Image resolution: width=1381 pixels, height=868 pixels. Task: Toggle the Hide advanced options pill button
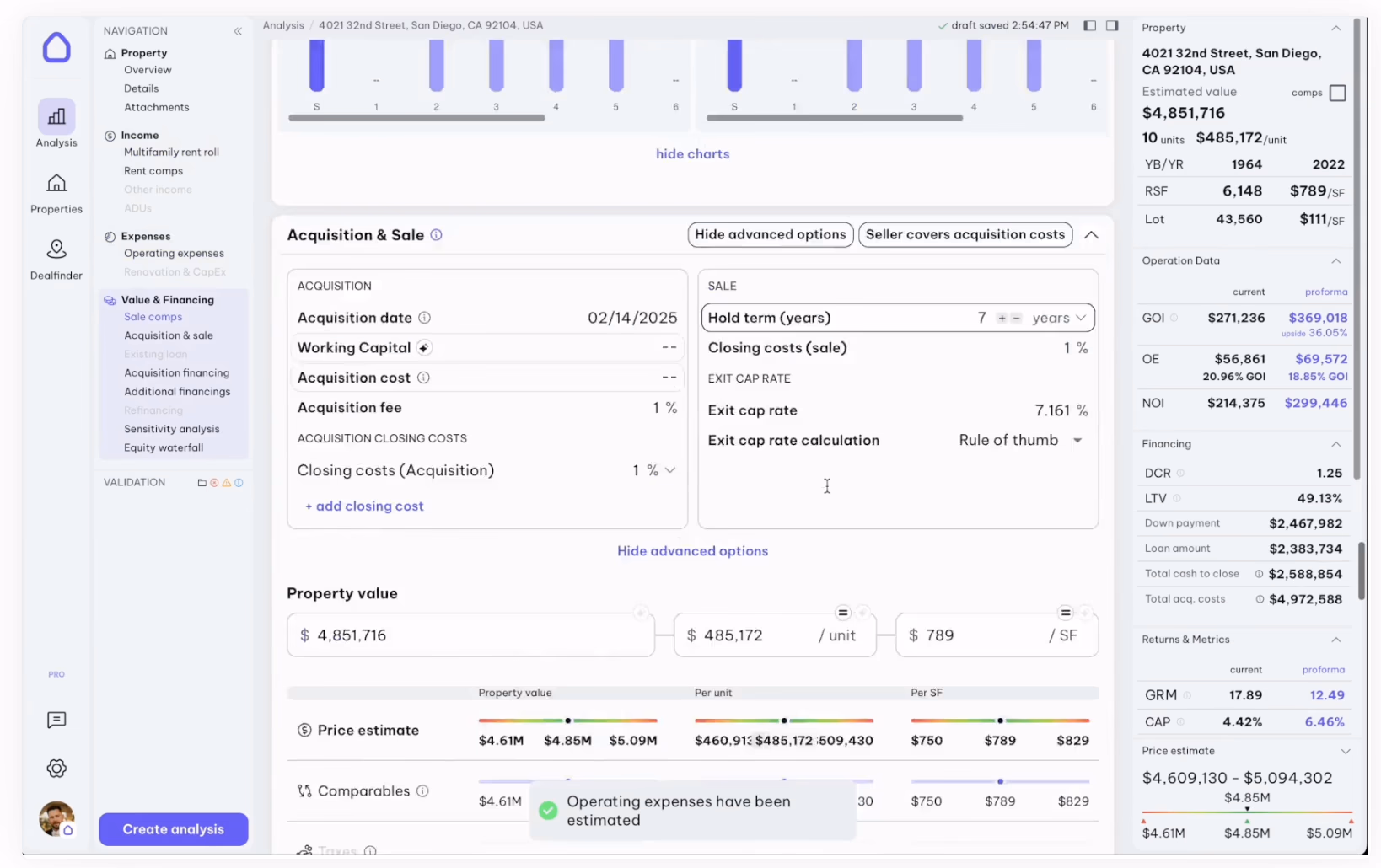tap(771, 234)
